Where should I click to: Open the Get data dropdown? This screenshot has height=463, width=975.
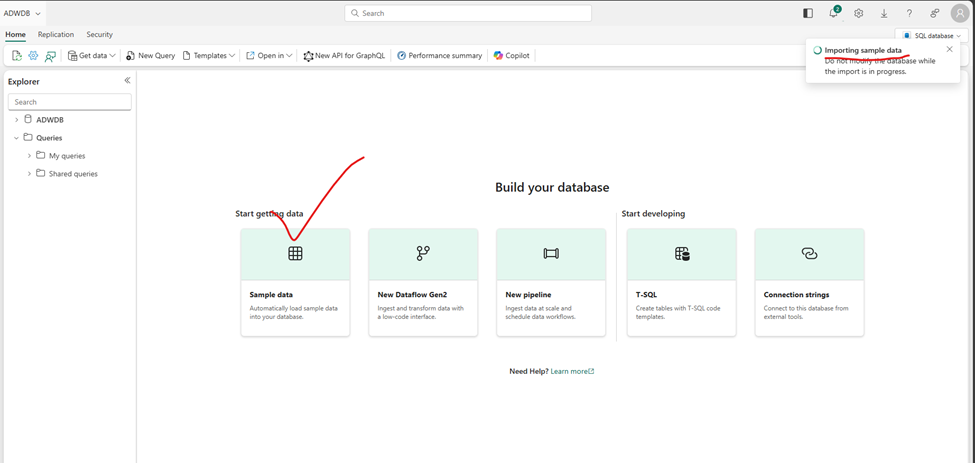(92, 56)
